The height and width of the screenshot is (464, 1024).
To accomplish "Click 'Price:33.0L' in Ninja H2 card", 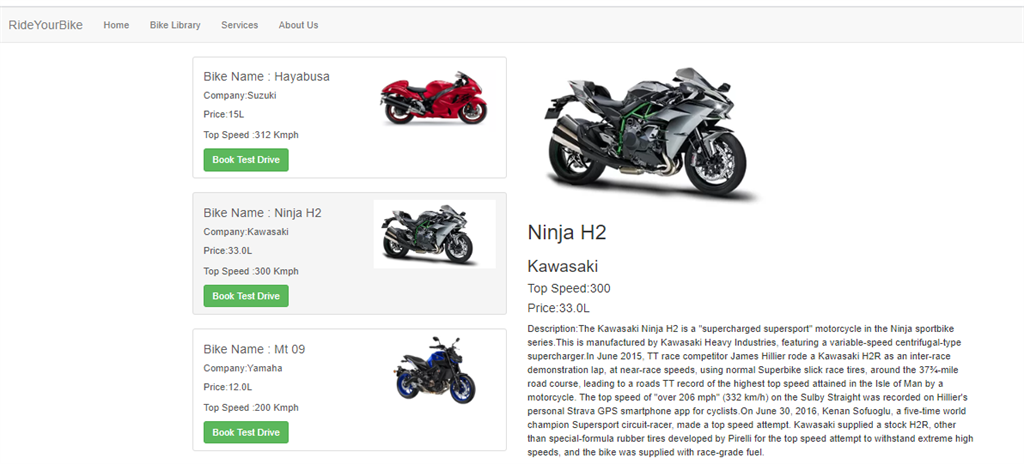I will (228, 250).
